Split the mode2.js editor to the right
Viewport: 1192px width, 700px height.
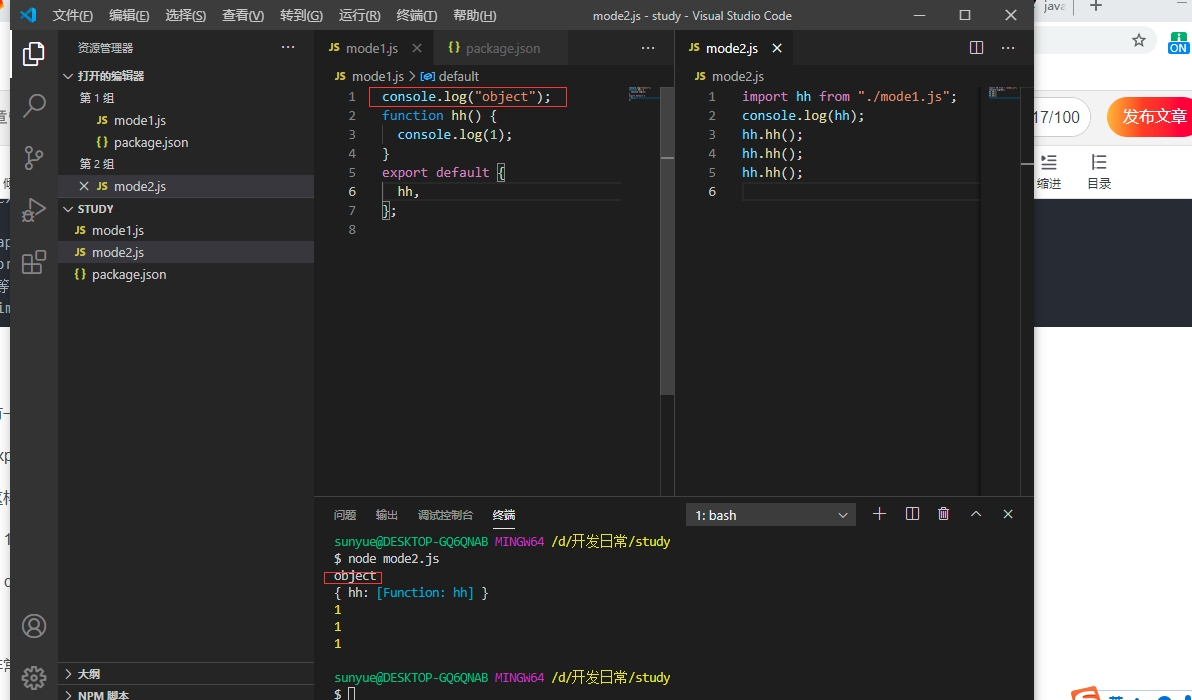(977, 48)
